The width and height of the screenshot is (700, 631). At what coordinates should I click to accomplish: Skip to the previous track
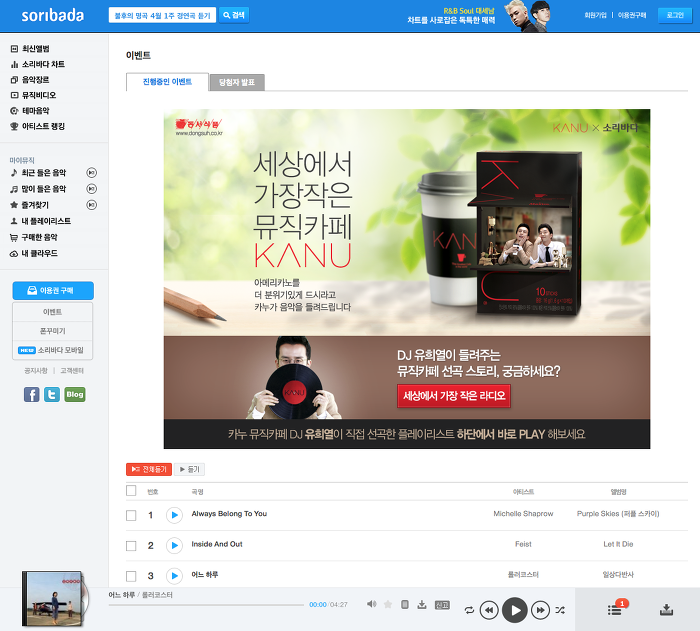click(489, 610)
